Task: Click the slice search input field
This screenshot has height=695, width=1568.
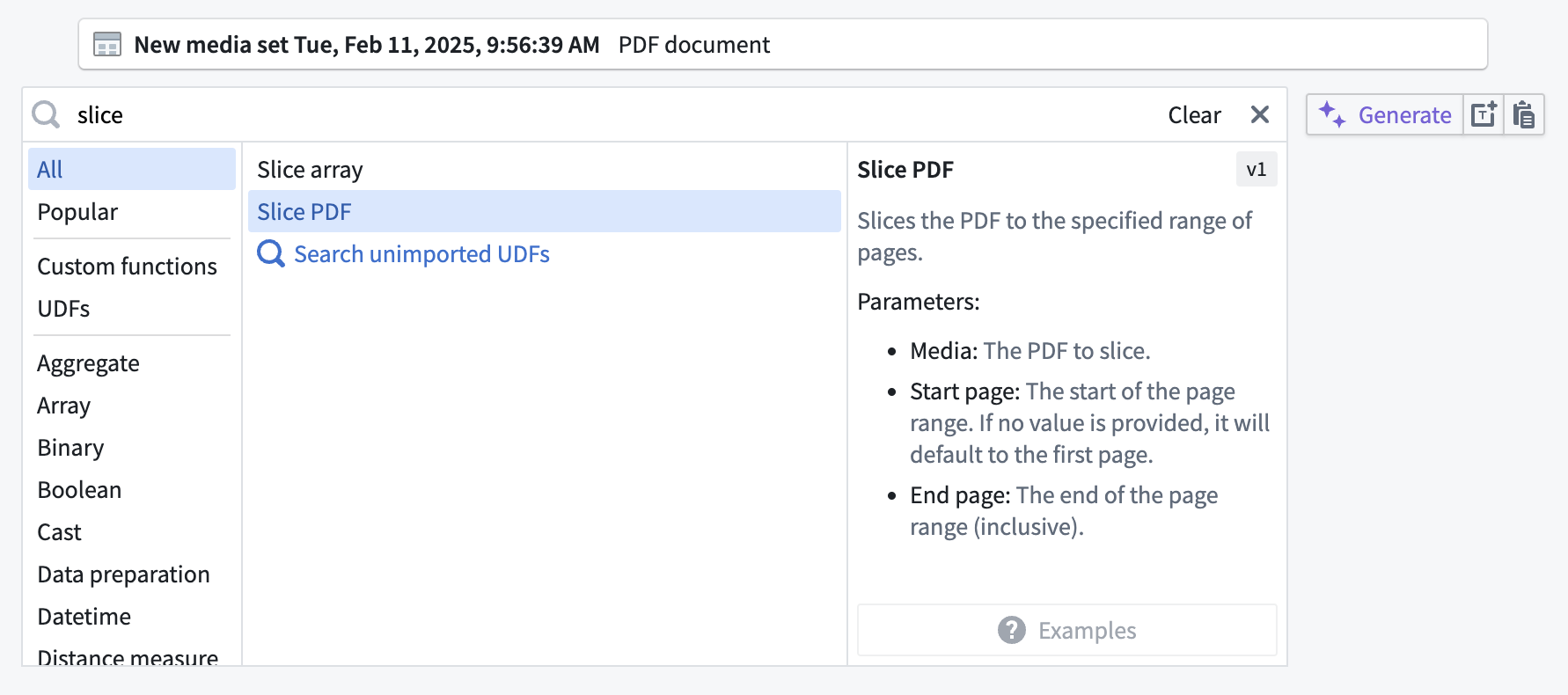Action: (528, 115)
